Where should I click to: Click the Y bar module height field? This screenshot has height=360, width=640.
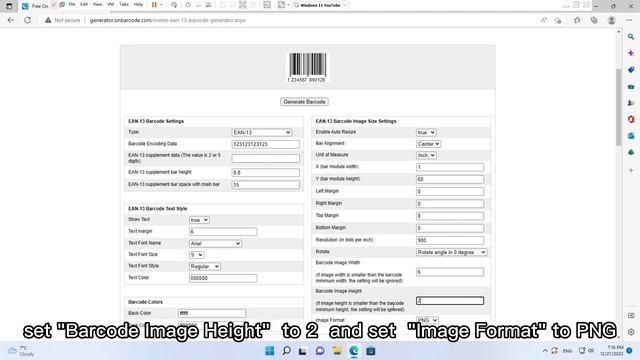450,179
